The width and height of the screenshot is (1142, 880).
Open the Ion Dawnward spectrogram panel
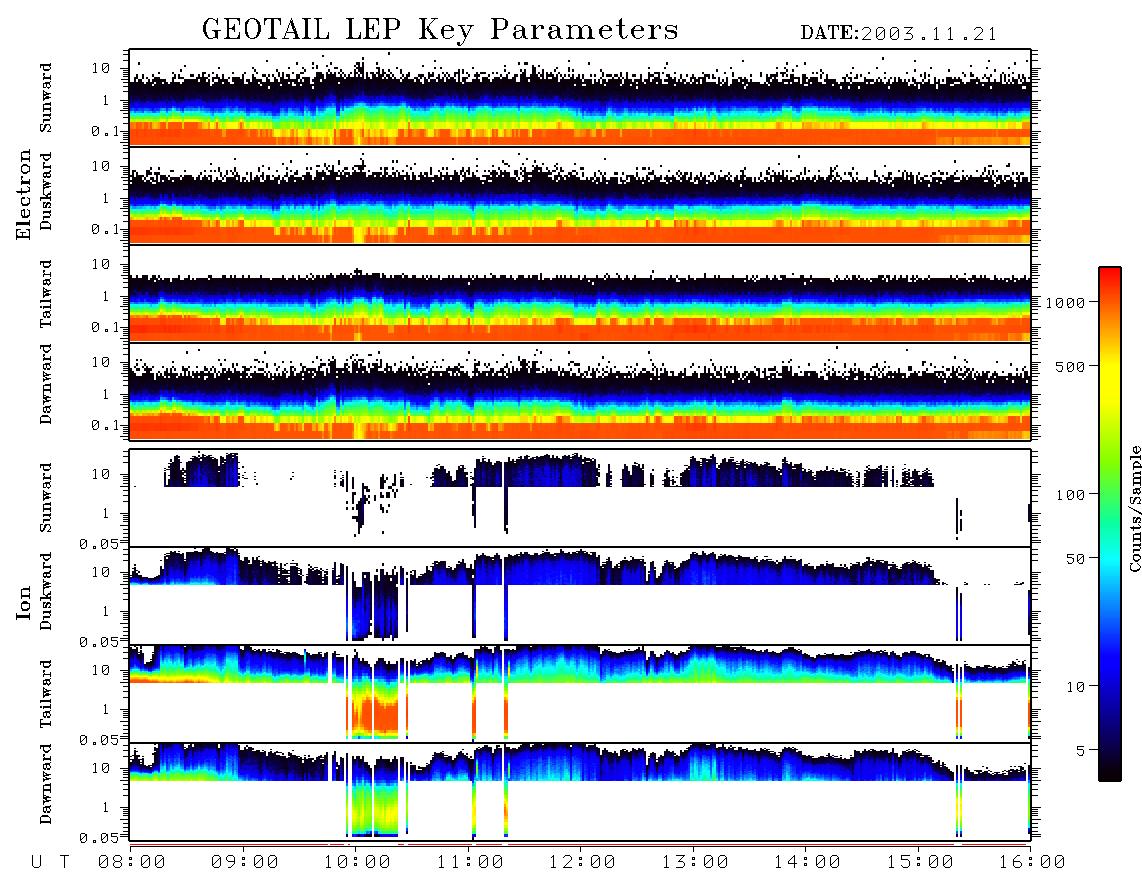(580, 791)
